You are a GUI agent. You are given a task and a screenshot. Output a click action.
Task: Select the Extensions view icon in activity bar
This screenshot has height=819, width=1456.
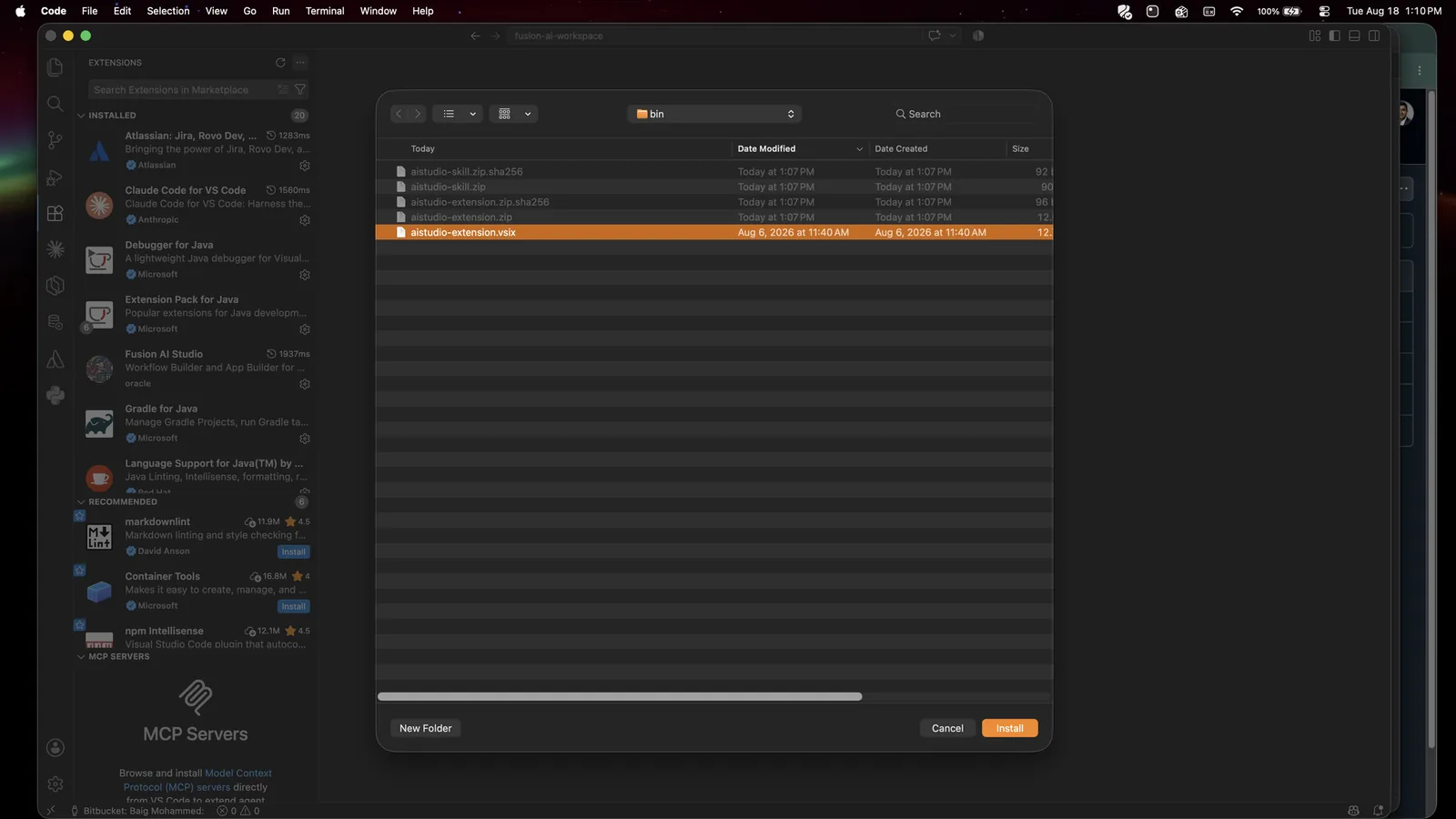[55, 213]
